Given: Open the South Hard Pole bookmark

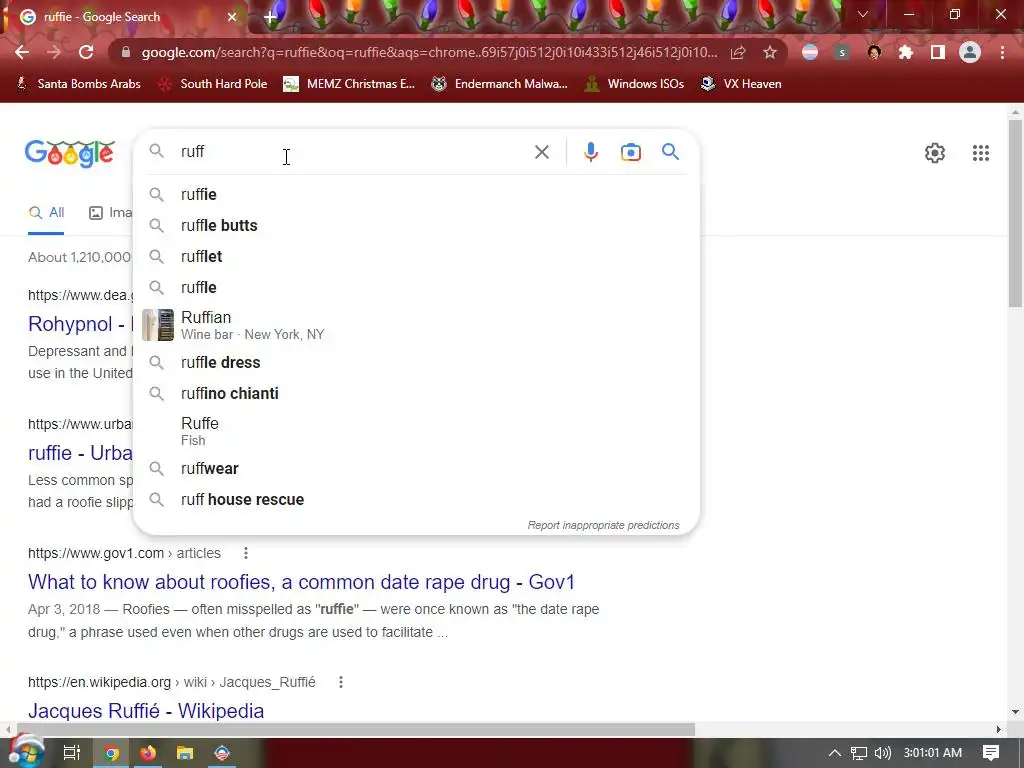Looking at the screenshot, I should coord(214,84).
